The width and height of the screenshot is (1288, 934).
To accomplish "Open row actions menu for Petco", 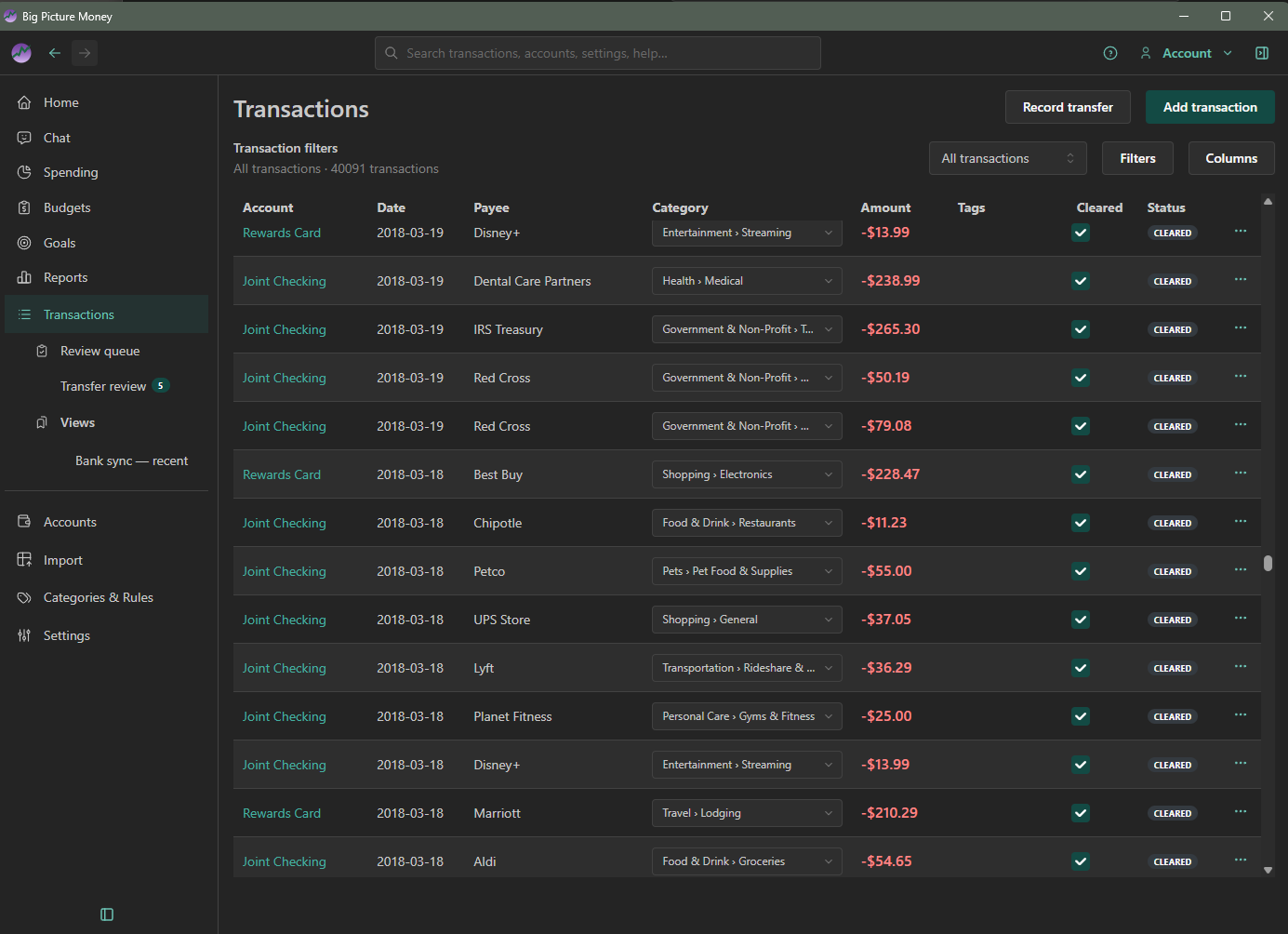I will pos(1241,570).
